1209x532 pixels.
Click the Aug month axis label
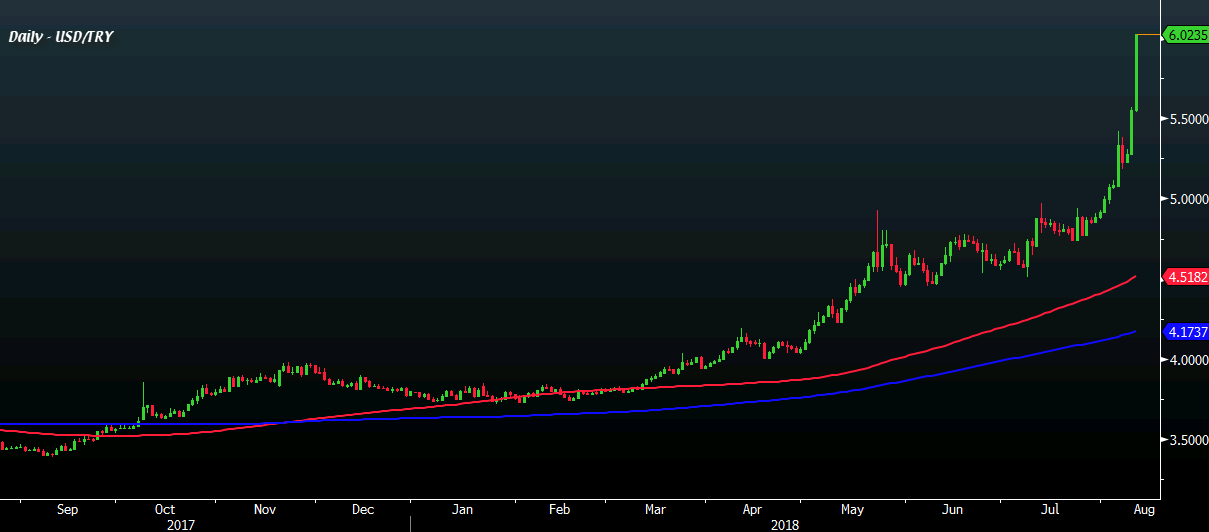point(1145,510)
